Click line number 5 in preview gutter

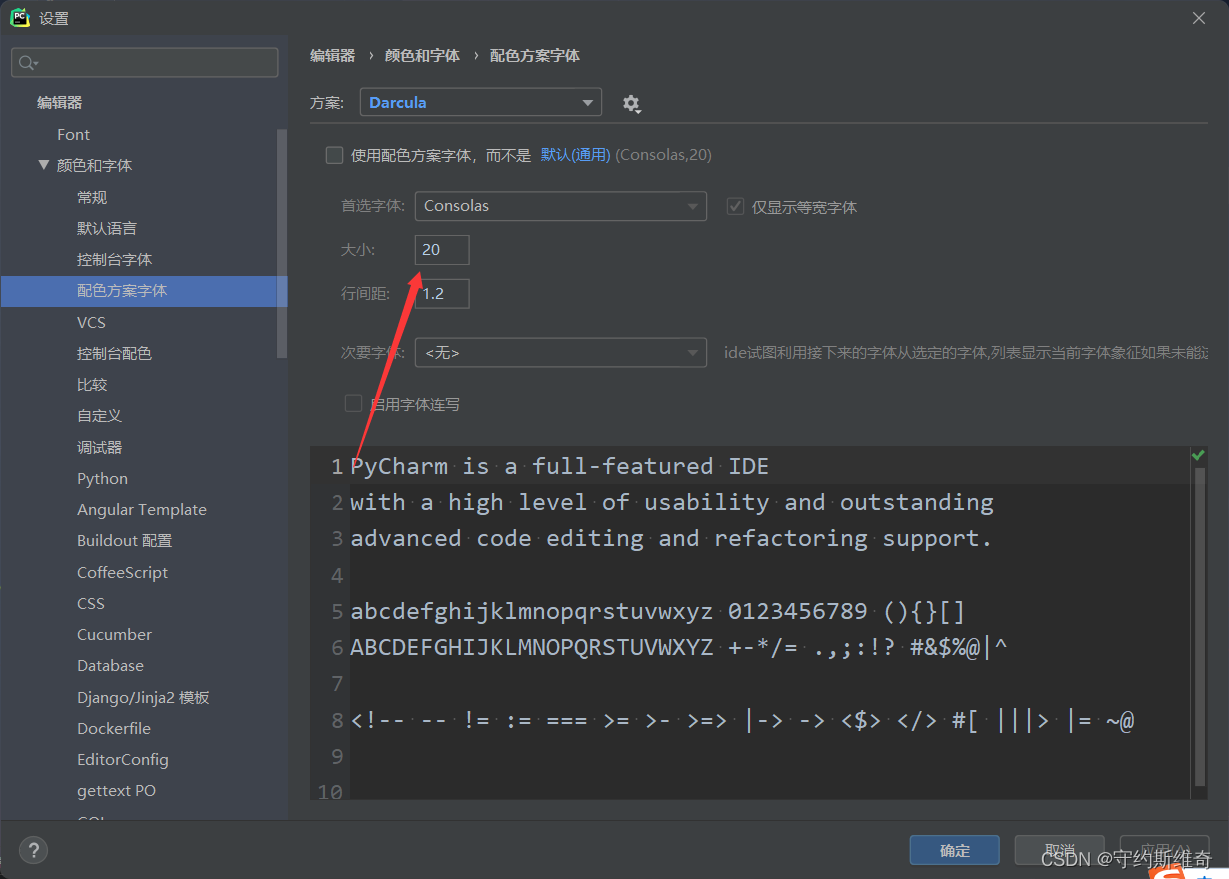click(x=337, y=611)
